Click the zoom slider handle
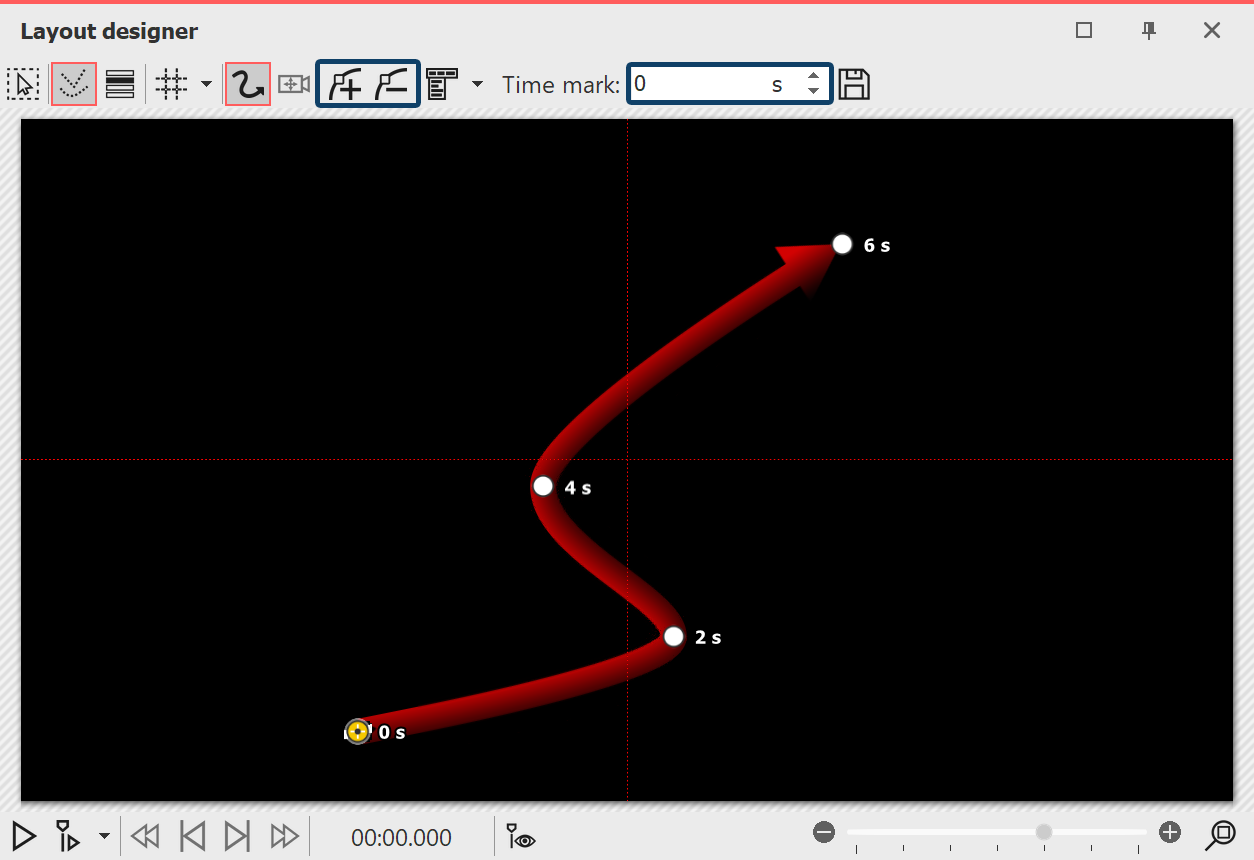 (1044, 832)
